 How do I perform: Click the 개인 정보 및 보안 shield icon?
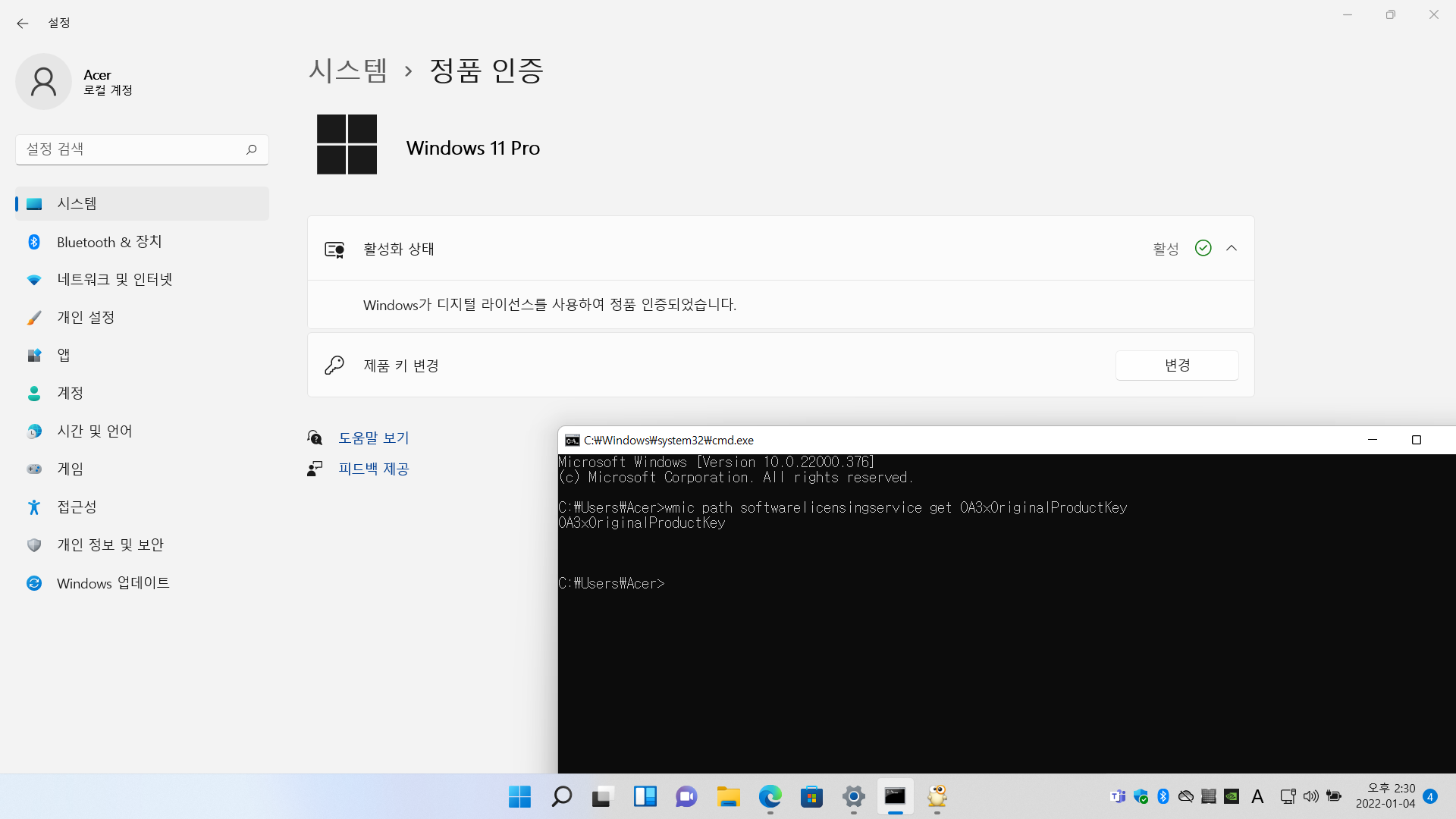click(x=34, y=545)
